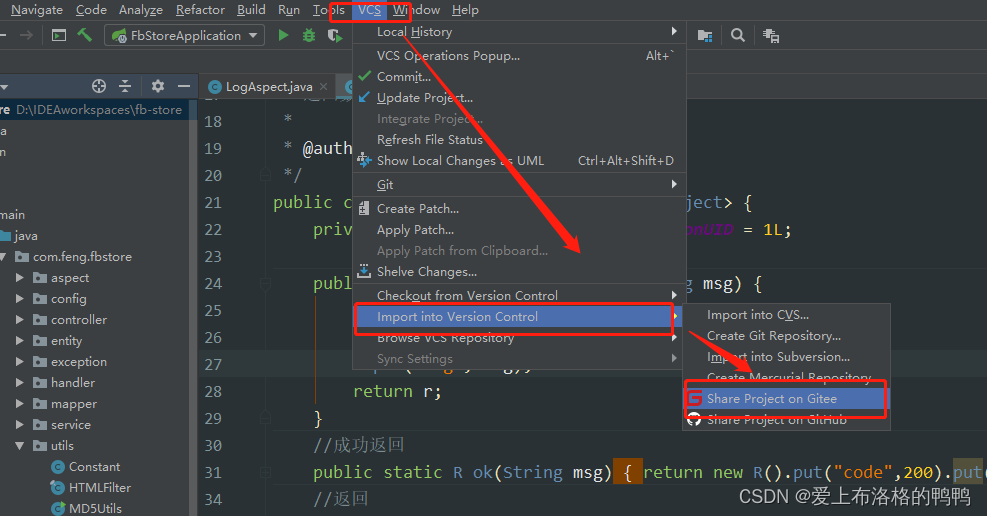Expand the aspect package
This screenshot has width=987, height=516.
(20, 278)
